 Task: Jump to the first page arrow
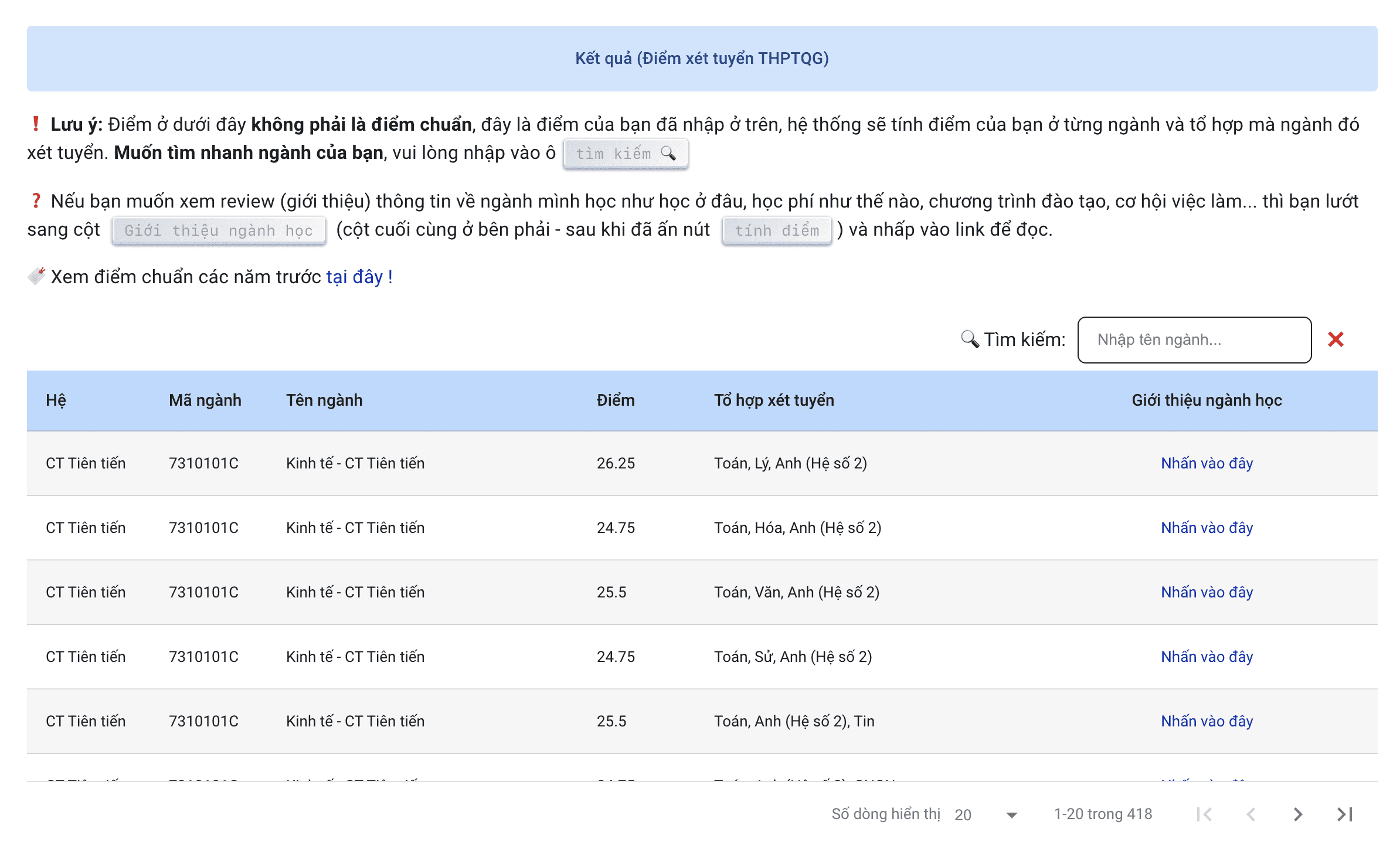[1204, 814]
